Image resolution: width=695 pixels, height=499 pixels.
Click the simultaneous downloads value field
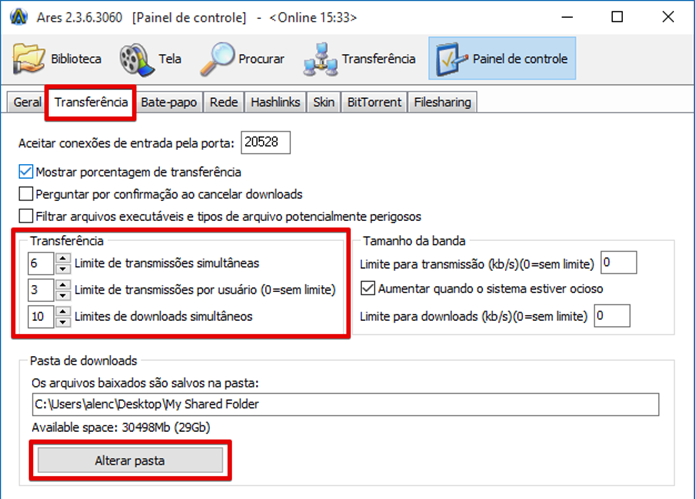[x=41, y=316]
